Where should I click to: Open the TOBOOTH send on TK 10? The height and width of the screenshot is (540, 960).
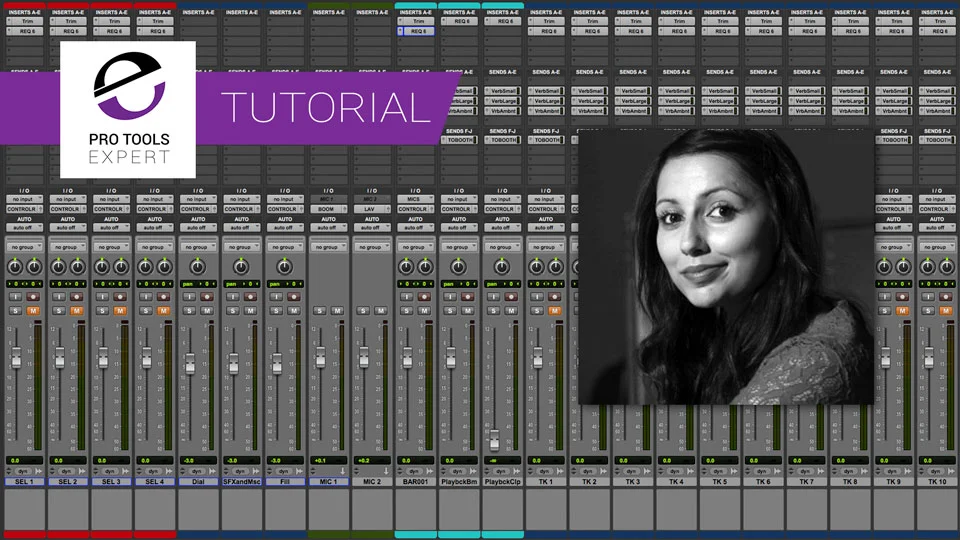[937, 140]
